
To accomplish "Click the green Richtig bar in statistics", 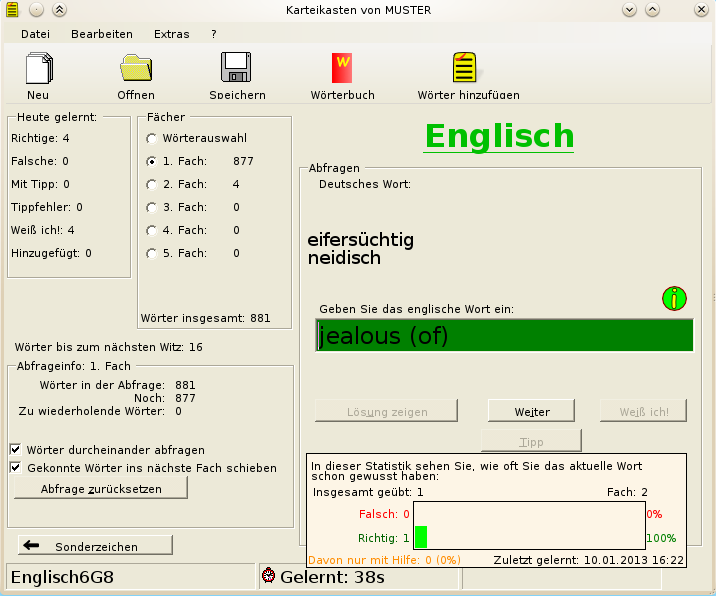I will click(421, 537).
